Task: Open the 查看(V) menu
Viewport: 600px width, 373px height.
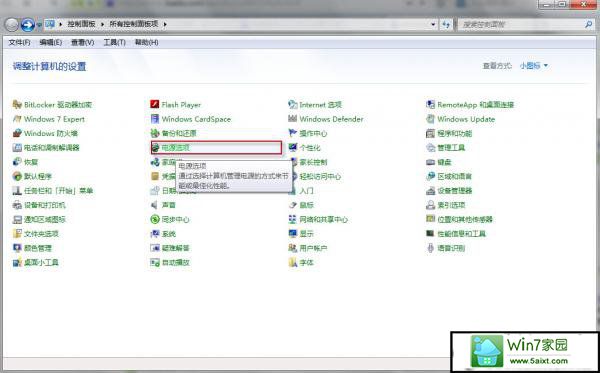Action: 82,42
